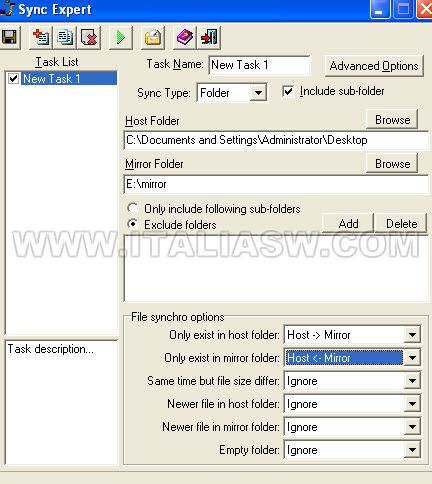Click the Save floppy disk icon
Image resolution: width=432 pixels, height=484 pixels.
[x=9, y=37]
